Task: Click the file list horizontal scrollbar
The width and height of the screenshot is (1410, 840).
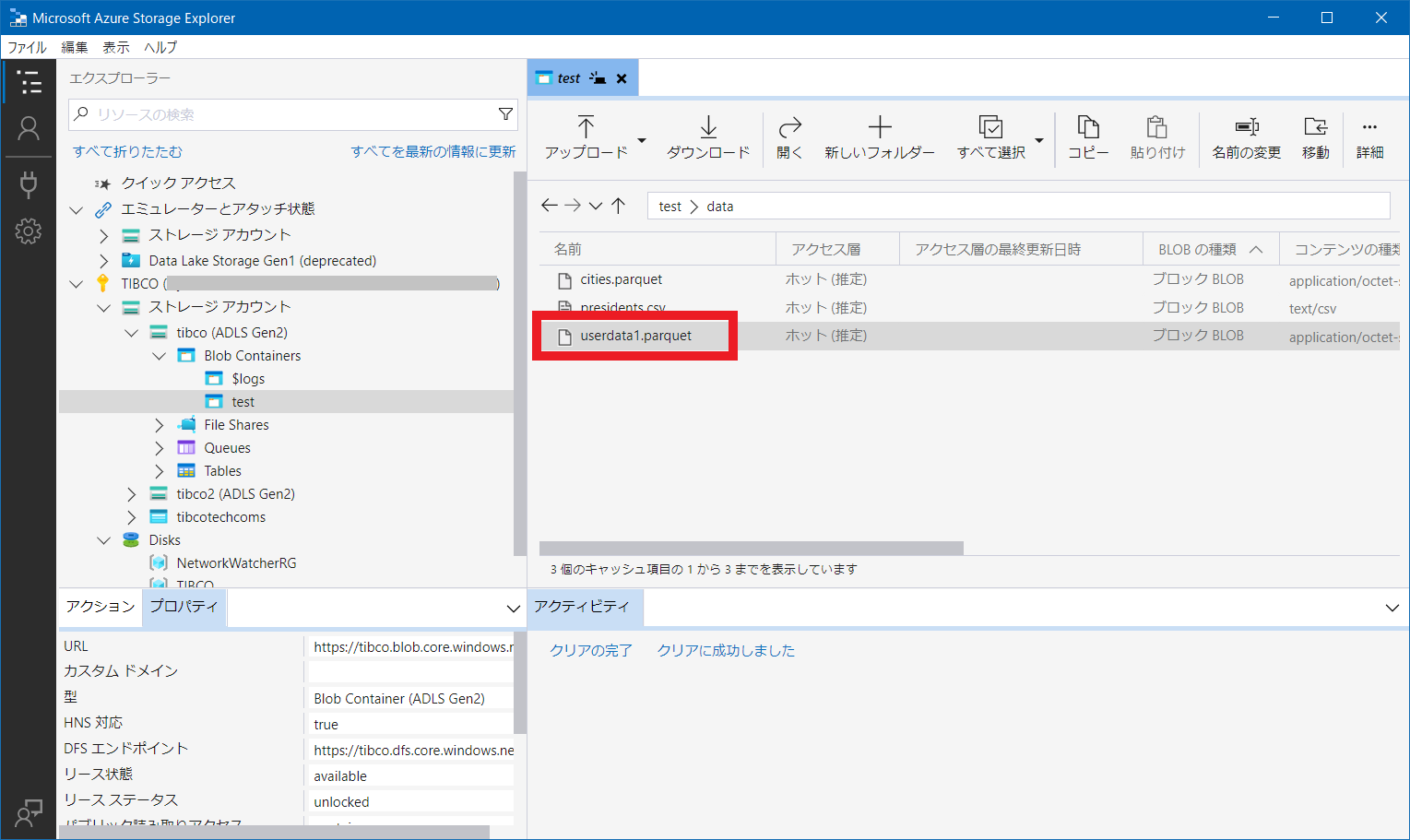Action: 752,548
